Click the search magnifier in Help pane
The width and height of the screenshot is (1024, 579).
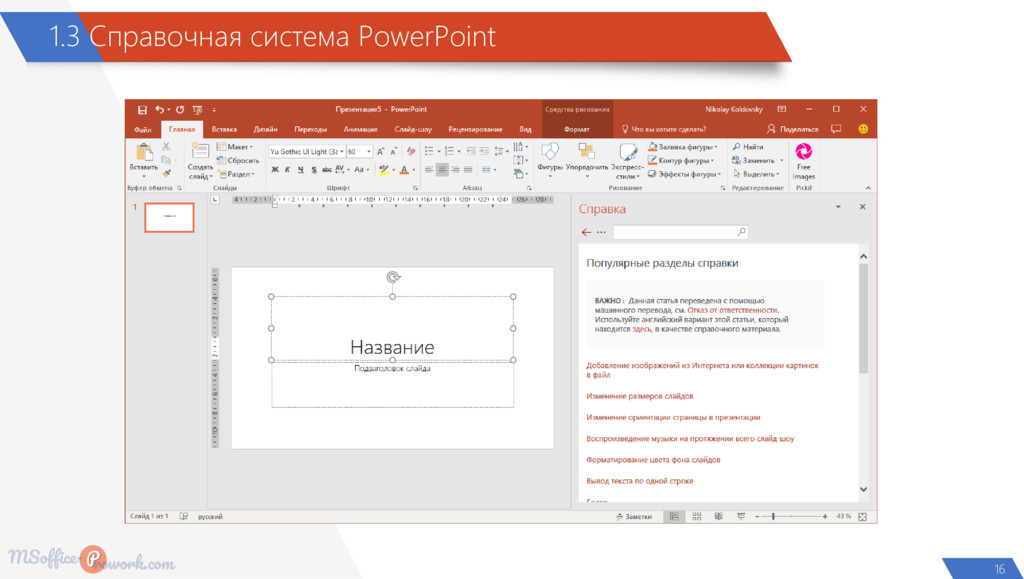pos(741,232)
